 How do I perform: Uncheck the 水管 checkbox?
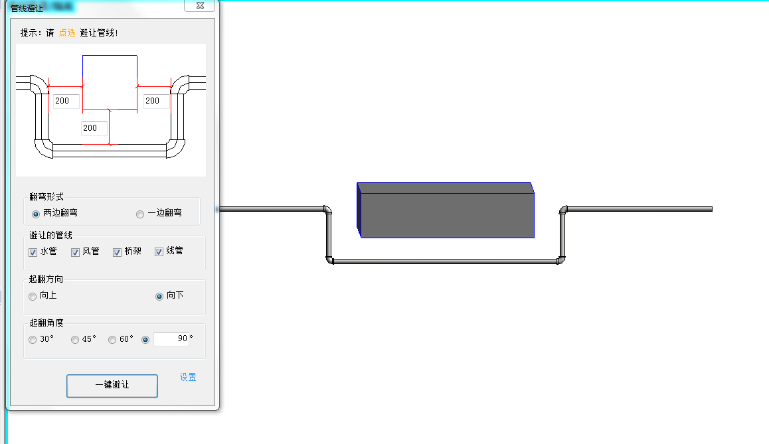click(33, 251)
